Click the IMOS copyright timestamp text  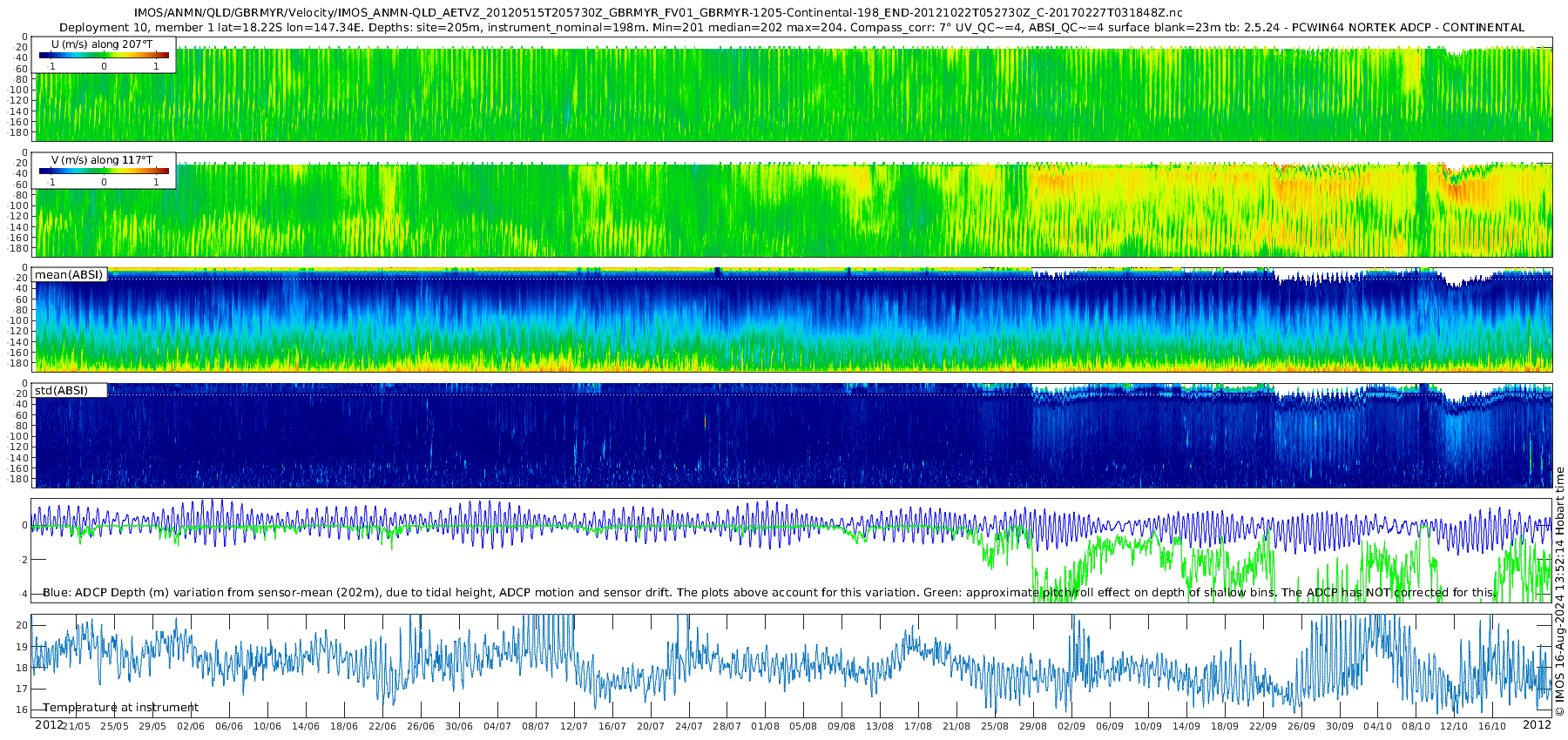pos(1559,591)
